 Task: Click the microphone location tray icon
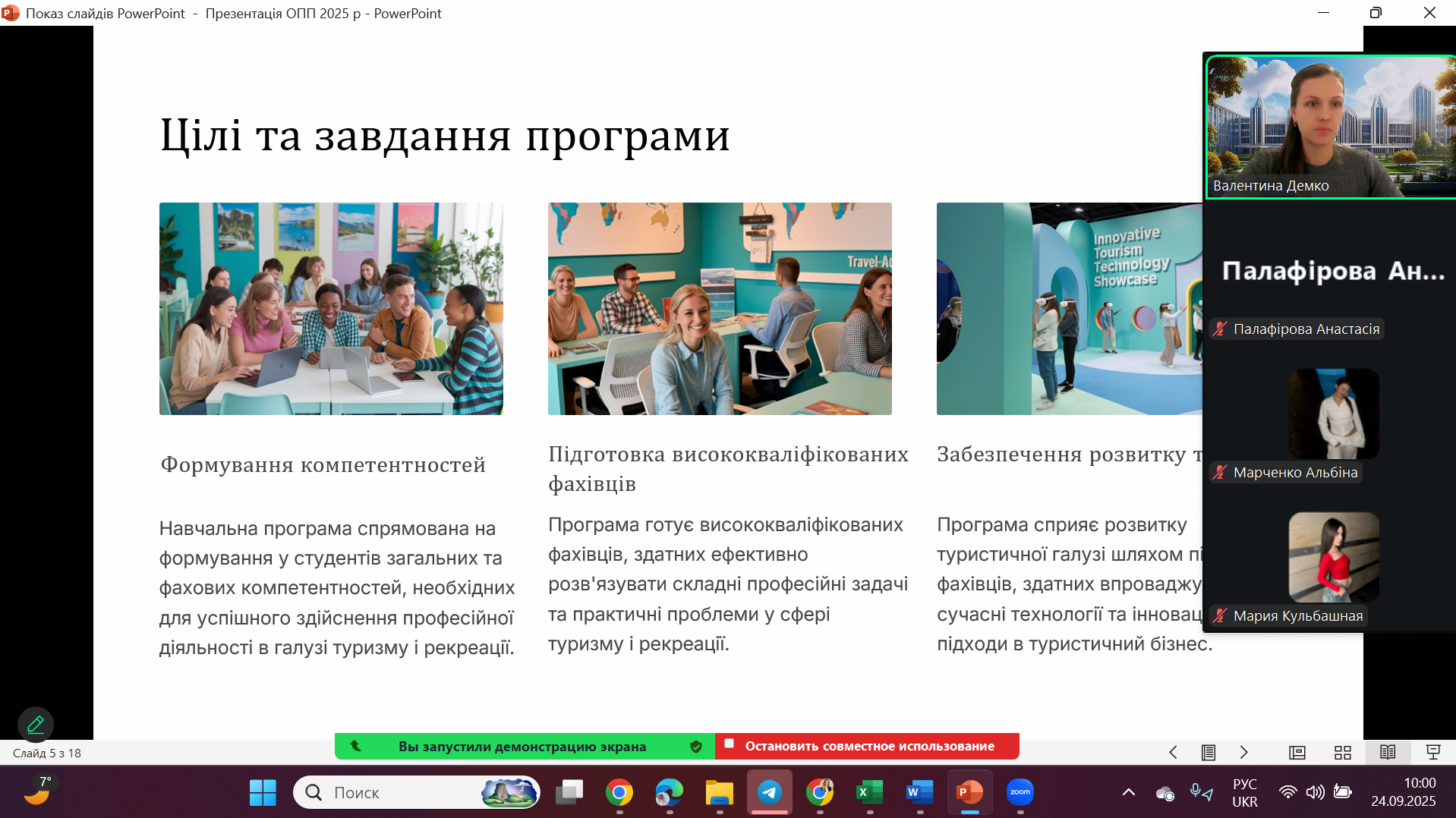click(1201, 793)
